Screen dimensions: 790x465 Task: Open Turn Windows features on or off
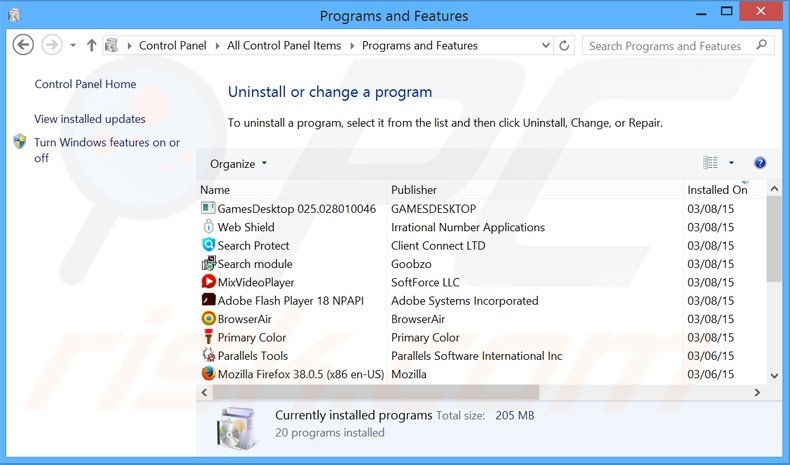(x=107, y=150)
